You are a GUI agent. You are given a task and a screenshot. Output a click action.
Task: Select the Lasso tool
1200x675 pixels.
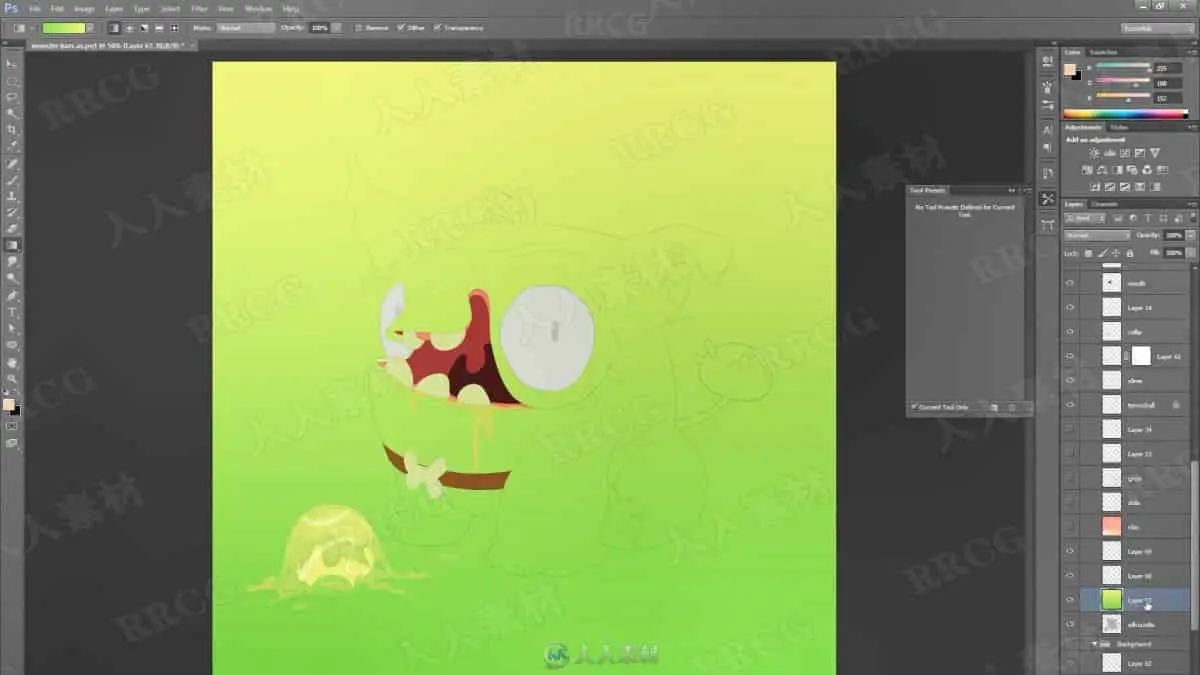click(12, 97)
